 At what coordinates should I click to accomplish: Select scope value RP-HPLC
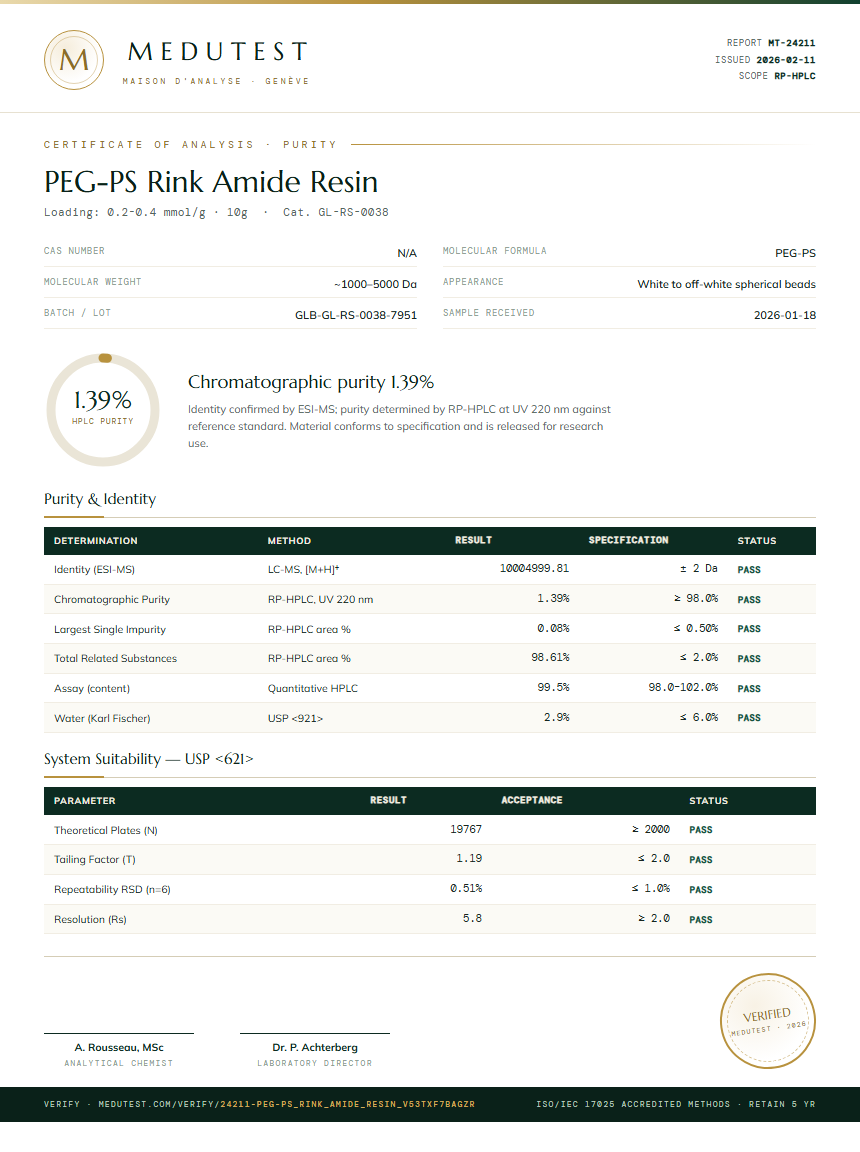click(x=795, y=76)
